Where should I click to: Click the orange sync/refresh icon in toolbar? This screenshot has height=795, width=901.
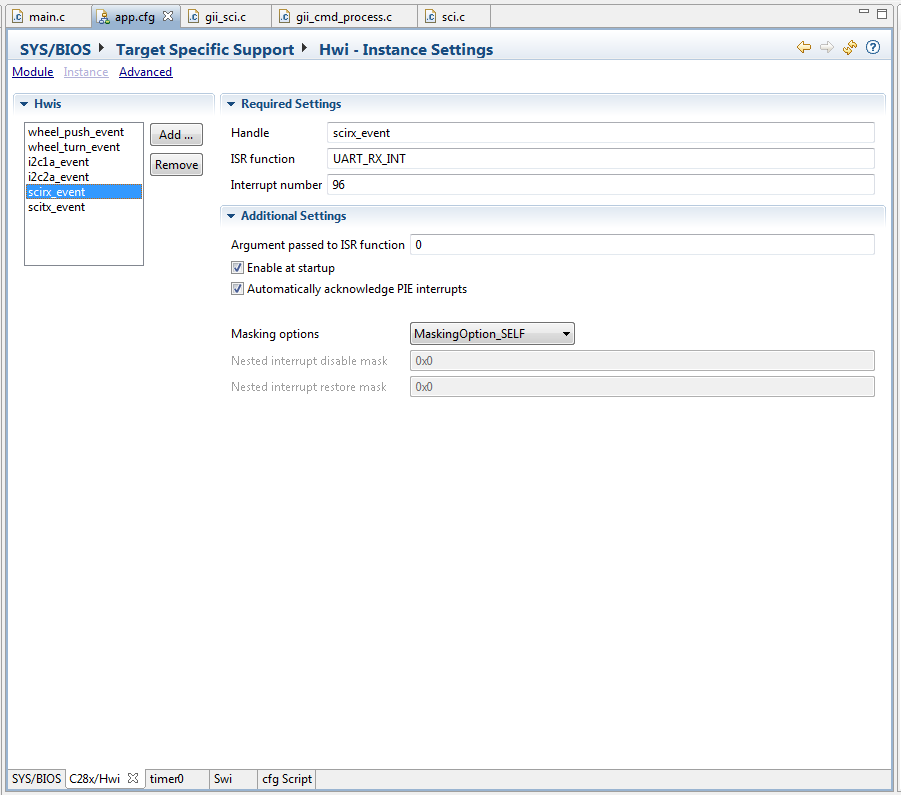point(849,48)
